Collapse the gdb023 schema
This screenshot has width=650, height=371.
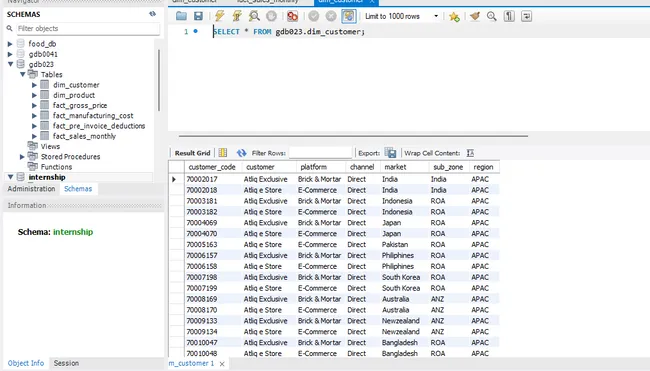point(10,64)
